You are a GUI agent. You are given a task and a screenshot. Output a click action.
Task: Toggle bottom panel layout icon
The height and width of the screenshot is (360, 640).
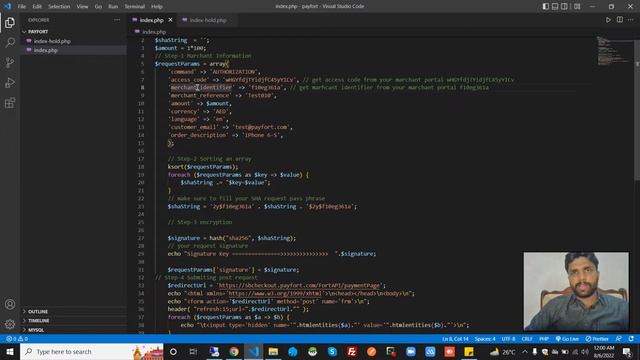point(555,6)
